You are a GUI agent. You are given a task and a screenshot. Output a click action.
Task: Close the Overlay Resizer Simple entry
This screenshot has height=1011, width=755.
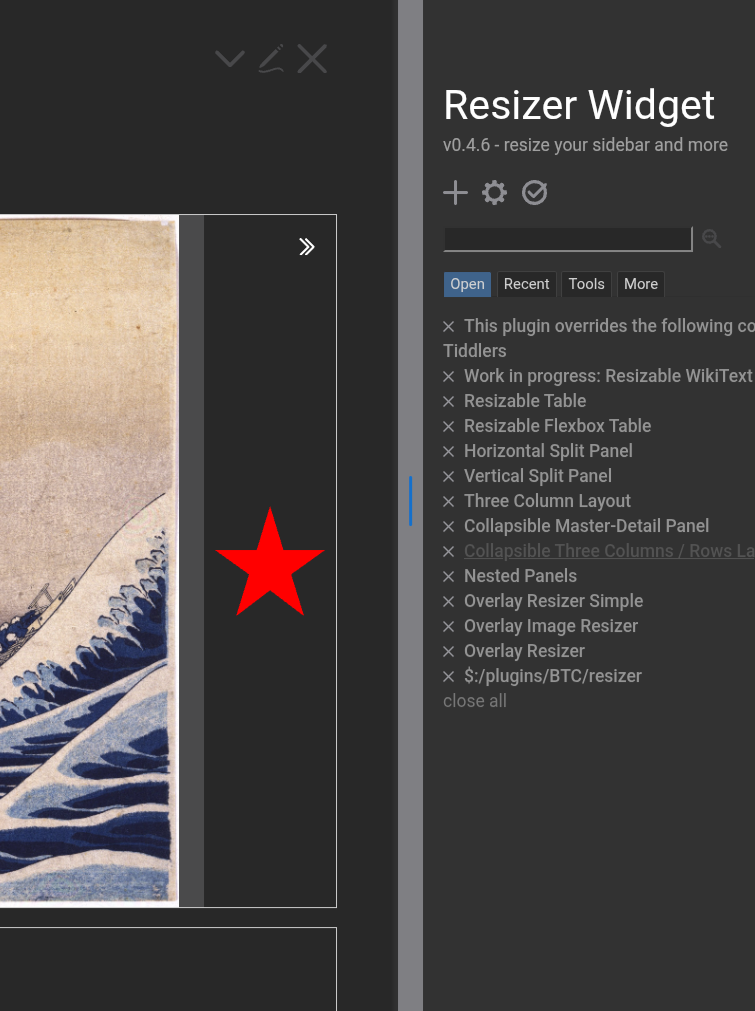(x=449, y=602)
